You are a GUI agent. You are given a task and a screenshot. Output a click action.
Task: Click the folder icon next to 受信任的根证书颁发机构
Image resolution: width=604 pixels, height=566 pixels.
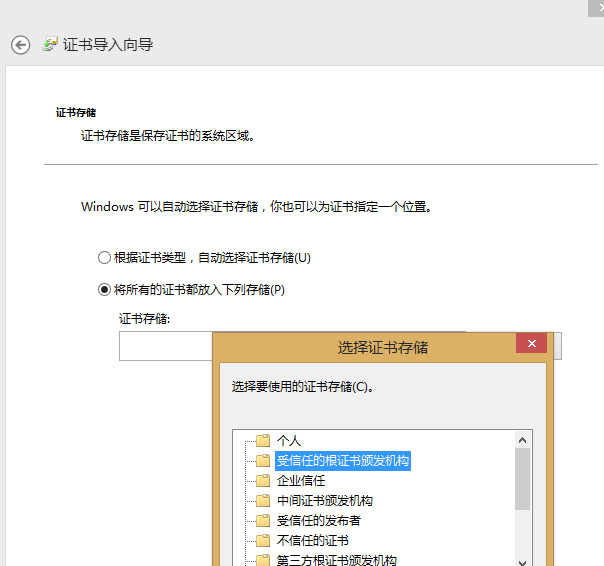(x=263, y=460)
